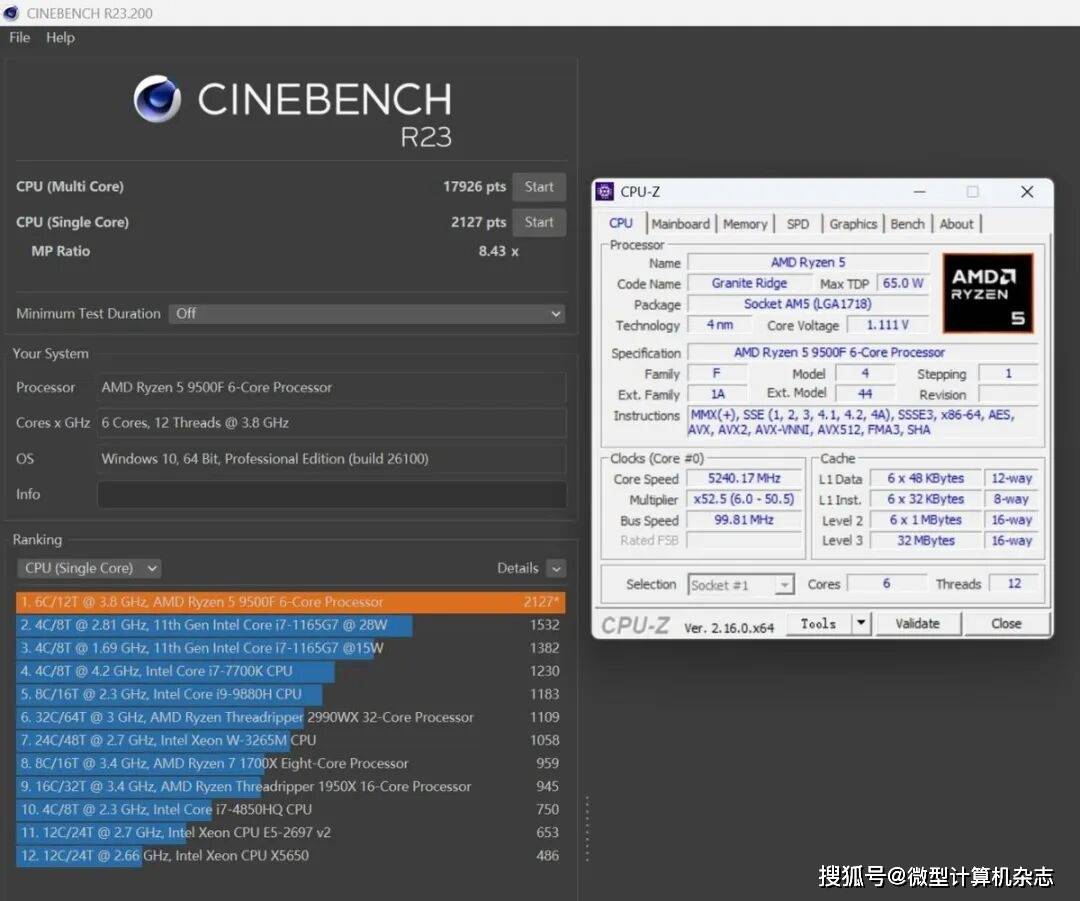The height and width of the screenshot is (901, 1080).
Task: Open the Bench tab in CPU-Z
Action: [x=907, y=224]
